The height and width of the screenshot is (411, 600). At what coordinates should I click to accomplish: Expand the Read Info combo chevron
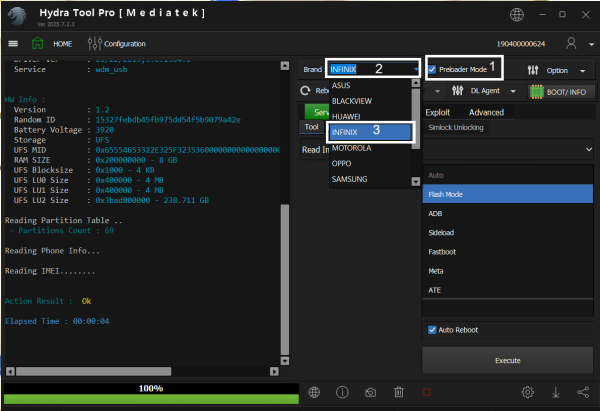tap(589, 150)
